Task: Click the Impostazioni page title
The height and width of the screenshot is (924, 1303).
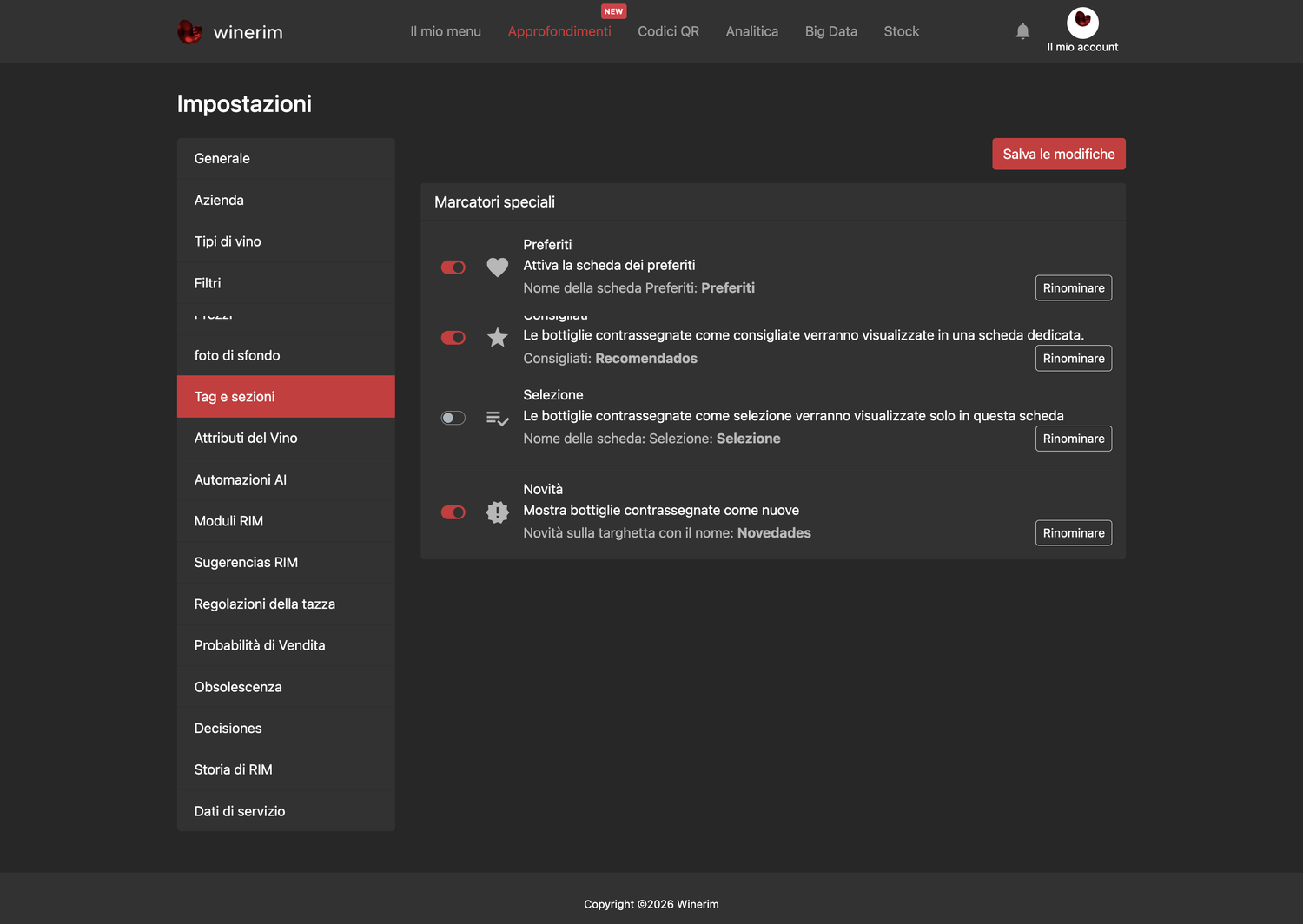Action: click(244, 104)
